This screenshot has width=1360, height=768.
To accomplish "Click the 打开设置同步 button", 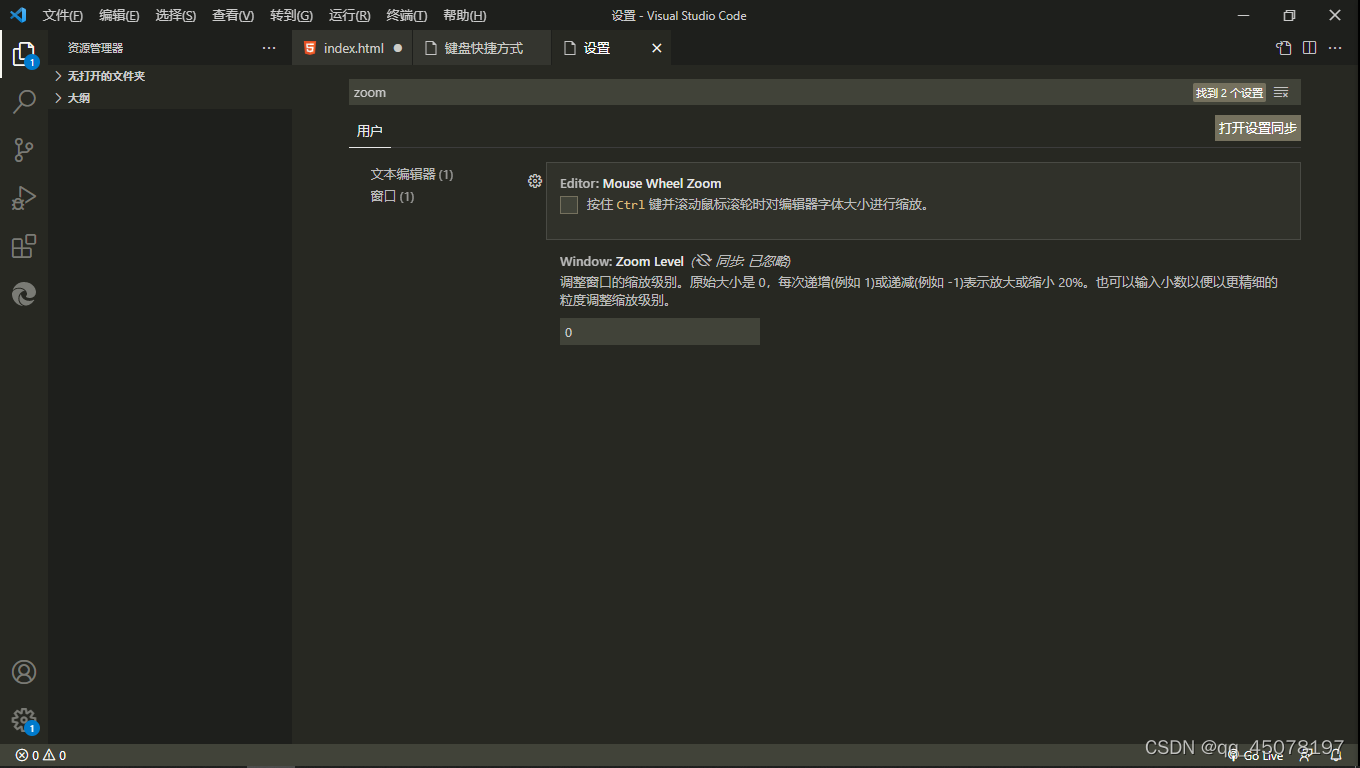I will 1258,128.
